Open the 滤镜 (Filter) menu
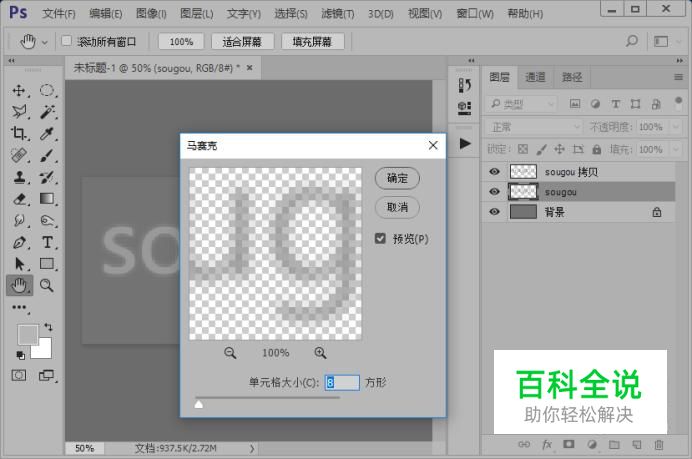 click(338, 14)
